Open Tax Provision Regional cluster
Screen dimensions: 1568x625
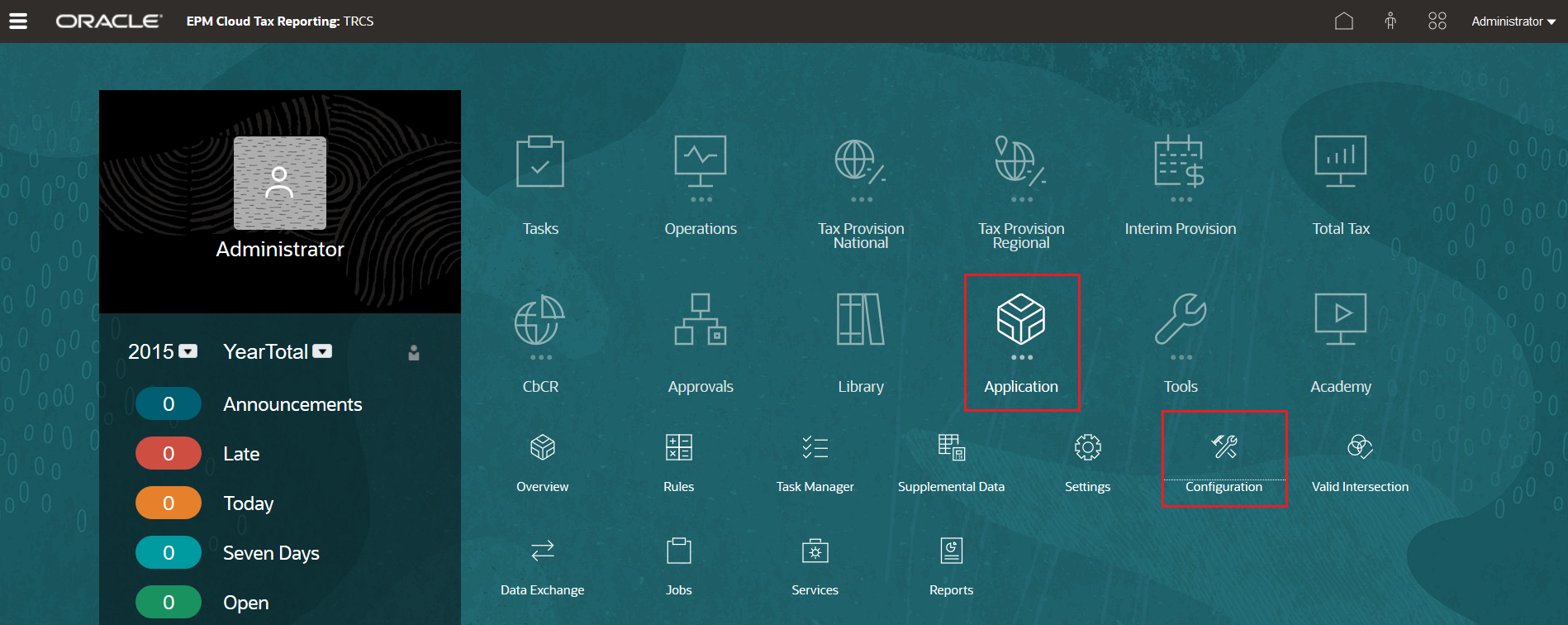[1021, 193]
